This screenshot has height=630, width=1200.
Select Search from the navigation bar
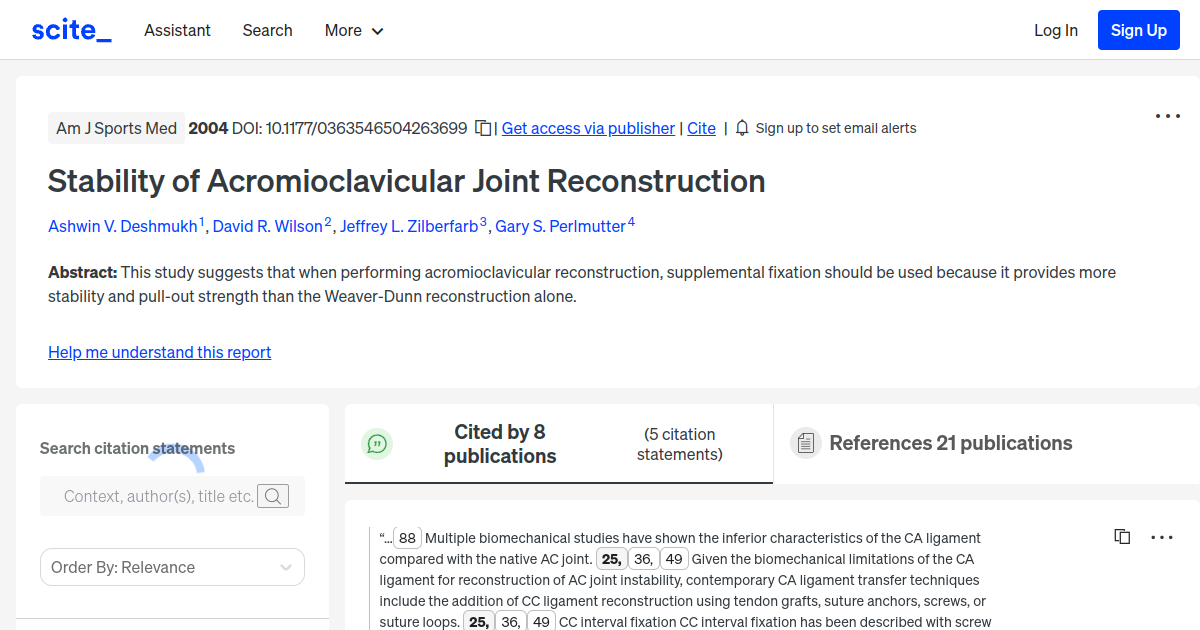[267, 30]
